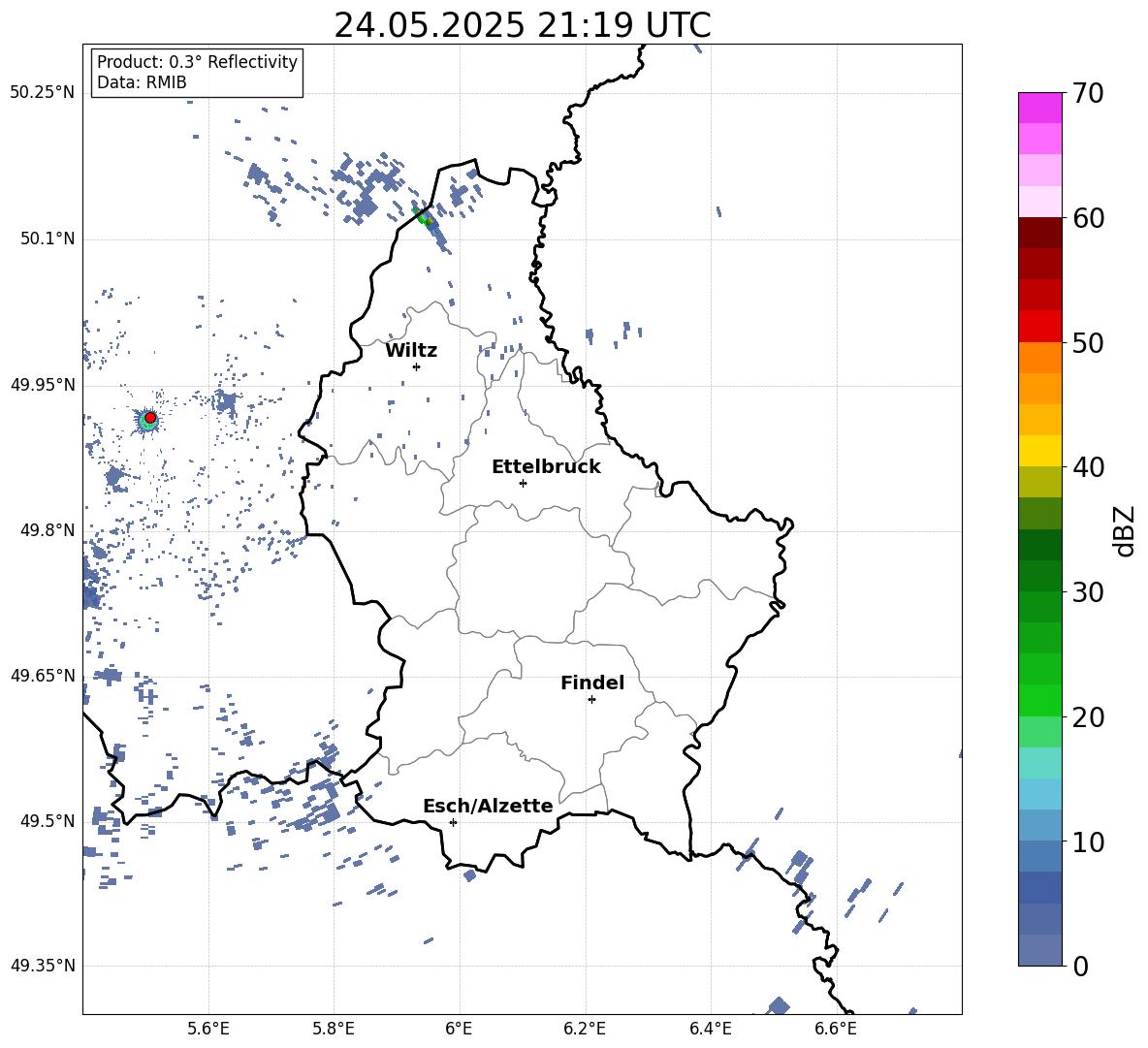The width and height of the screenshot is (1148, 1048).
Task: Click the longitude label 5.6°E
Action: point(208,1029)
